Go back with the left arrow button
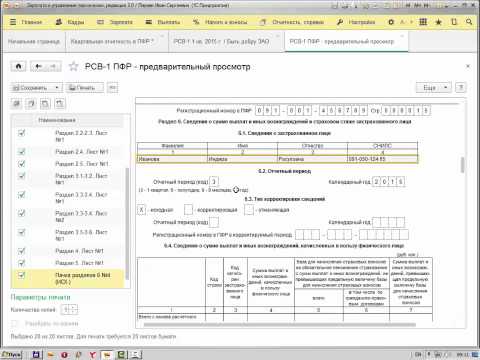Viewport: 480px width, 360px height. 38,67
